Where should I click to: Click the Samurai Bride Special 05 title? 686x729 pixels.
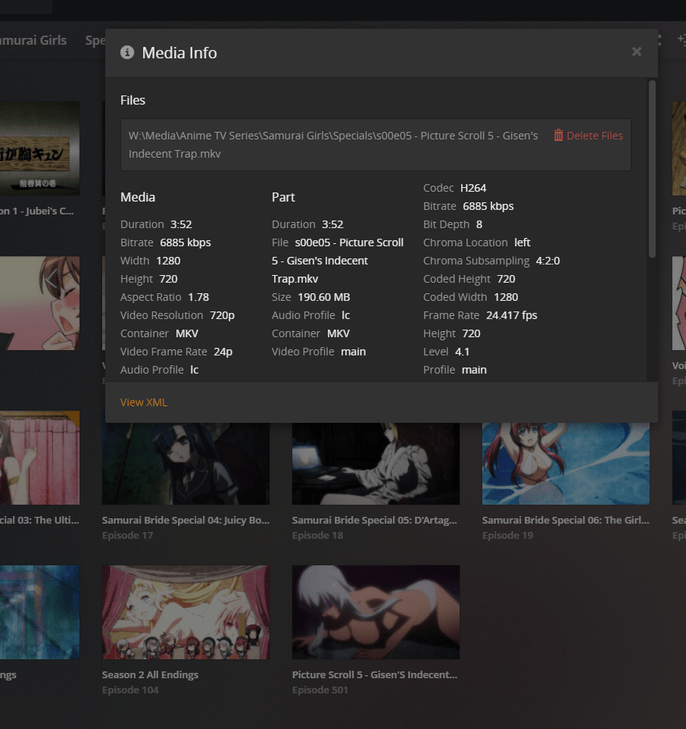[x=374, y=520]
